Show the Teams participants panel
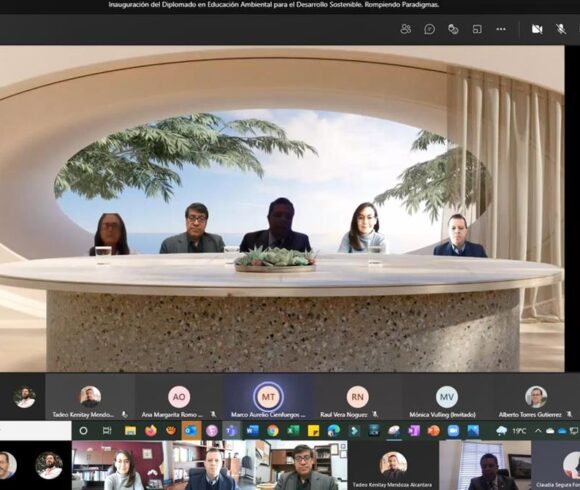The width and height of the screenshot is (580, 490). (405, 29)
